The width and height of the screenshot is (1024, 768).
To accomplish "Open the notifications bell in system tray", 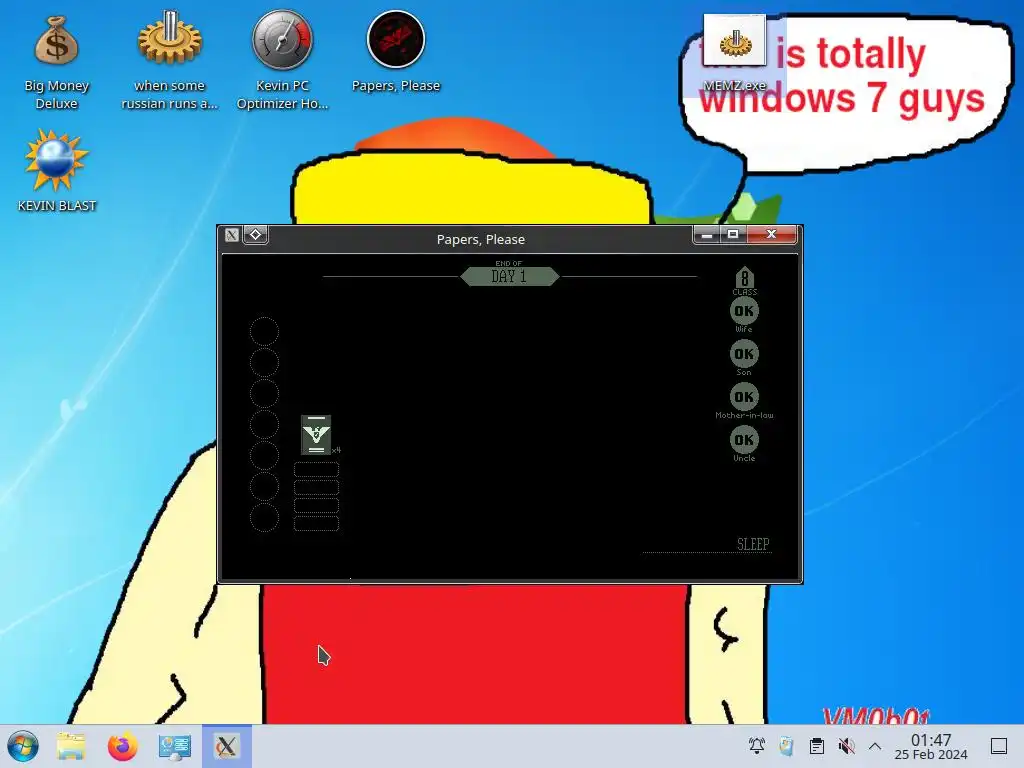I will pyautogui.click(x=757, y=746).
